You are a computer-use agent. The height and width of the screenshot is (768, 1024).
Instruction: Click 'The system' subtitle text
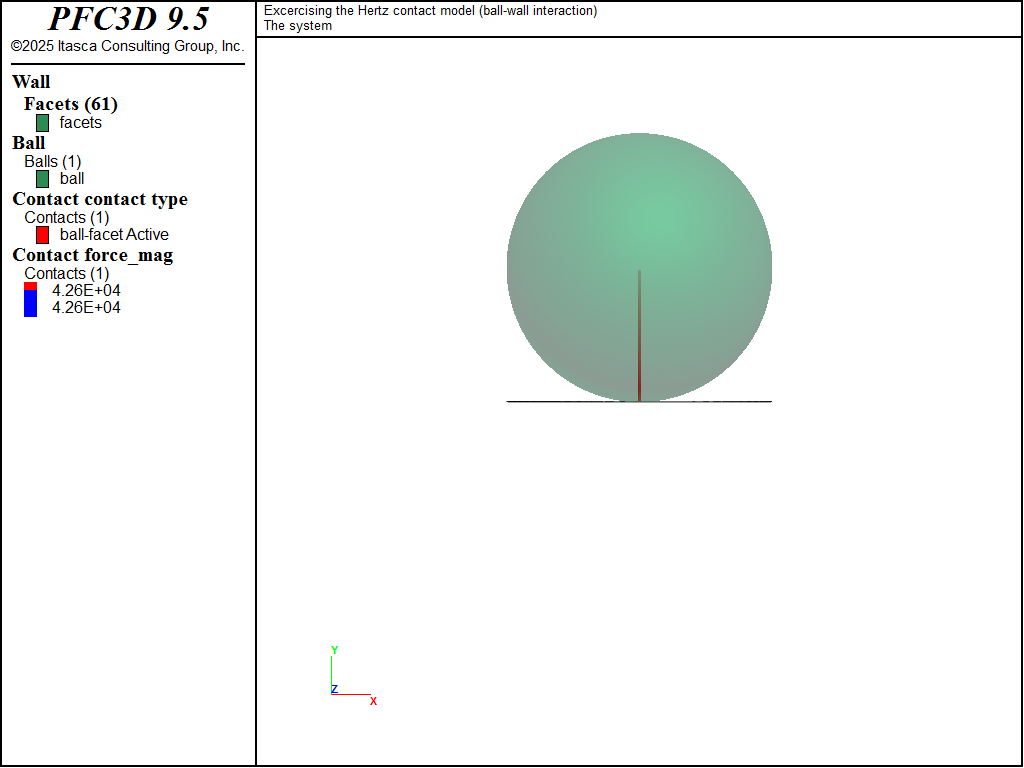pos(298,26)
